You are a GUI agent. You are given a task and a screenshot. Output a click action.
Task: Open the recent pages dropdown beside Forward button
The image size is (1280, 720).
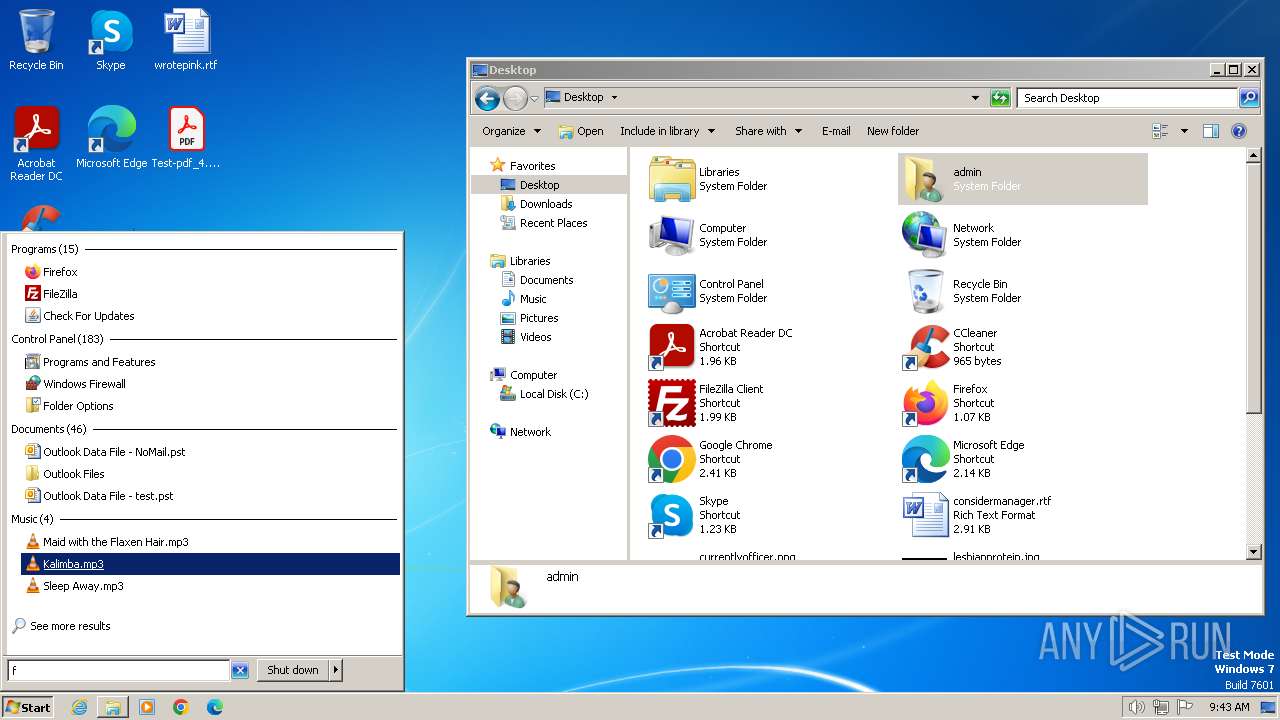(535, 98)
